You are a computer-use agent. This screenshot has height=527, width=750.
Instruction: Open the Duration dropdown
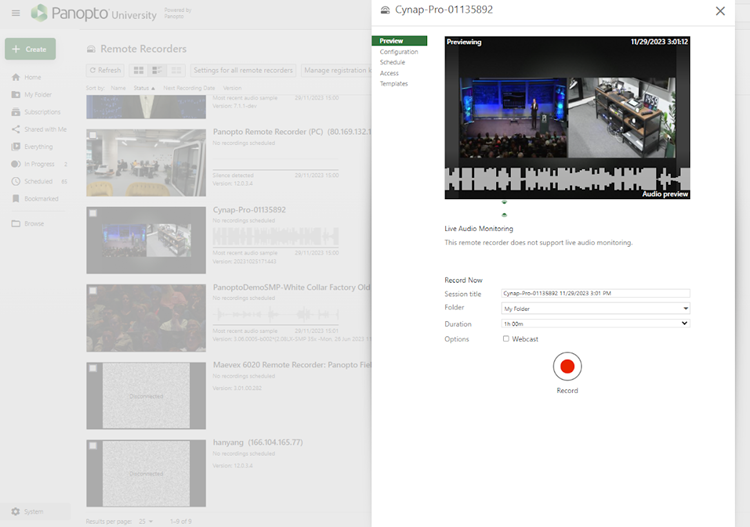(x=596, y=324)
